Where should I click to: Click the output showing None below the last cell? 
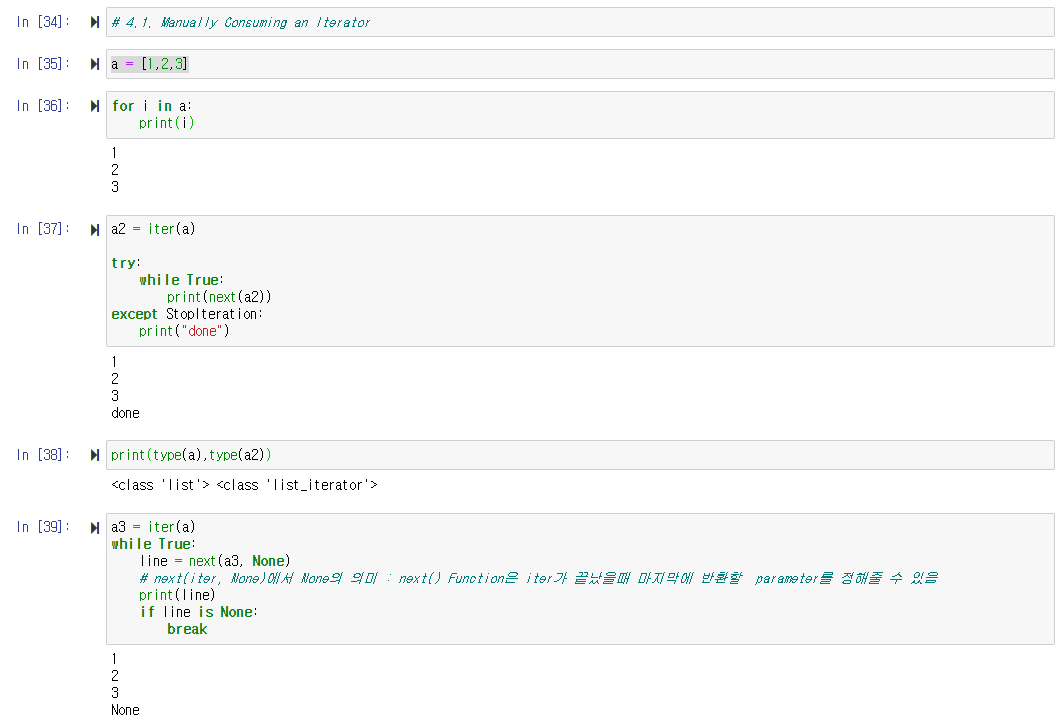[x=124, y=709]
